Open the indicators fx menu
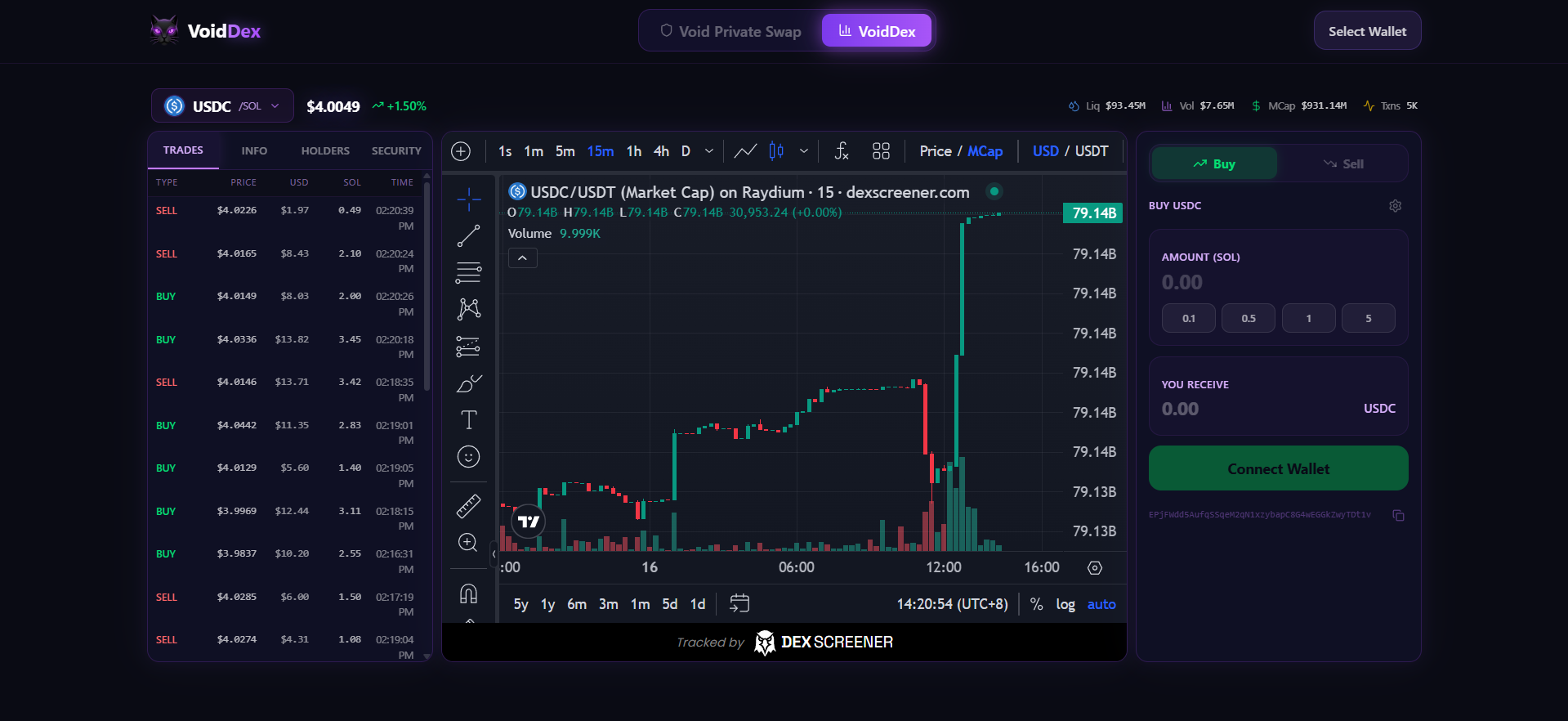 click(842, 151)
